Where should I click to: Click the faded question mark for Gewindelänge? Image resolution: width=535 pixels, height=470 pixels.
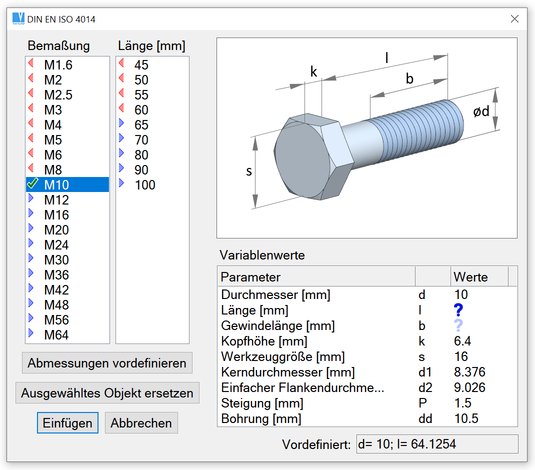458,325
